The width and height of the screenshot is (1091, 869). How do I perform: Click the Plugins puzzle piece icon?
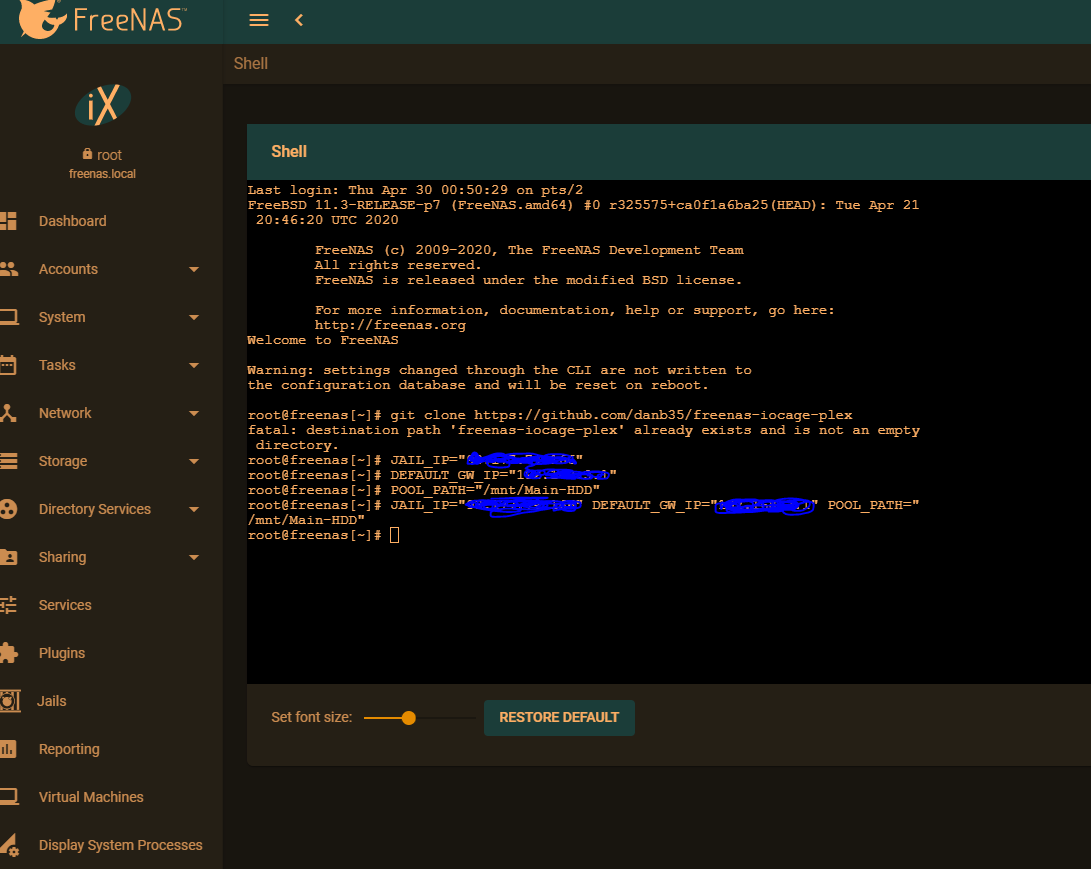coord(8,653)
